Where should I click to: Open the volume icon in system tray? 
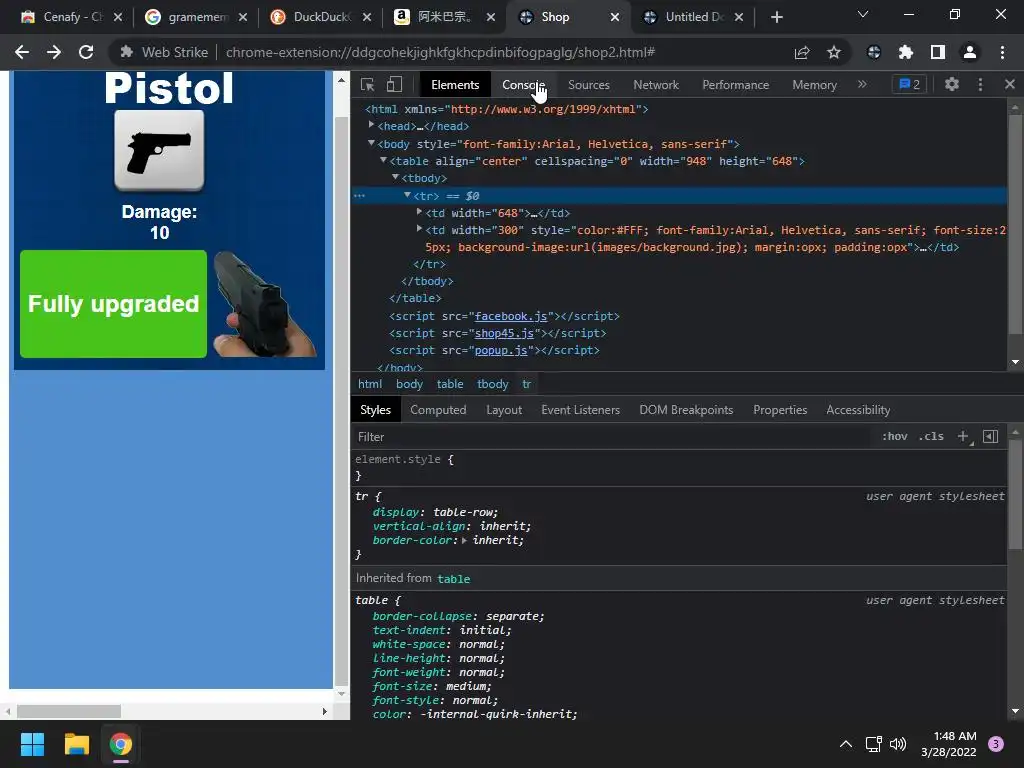click(898, 744)
